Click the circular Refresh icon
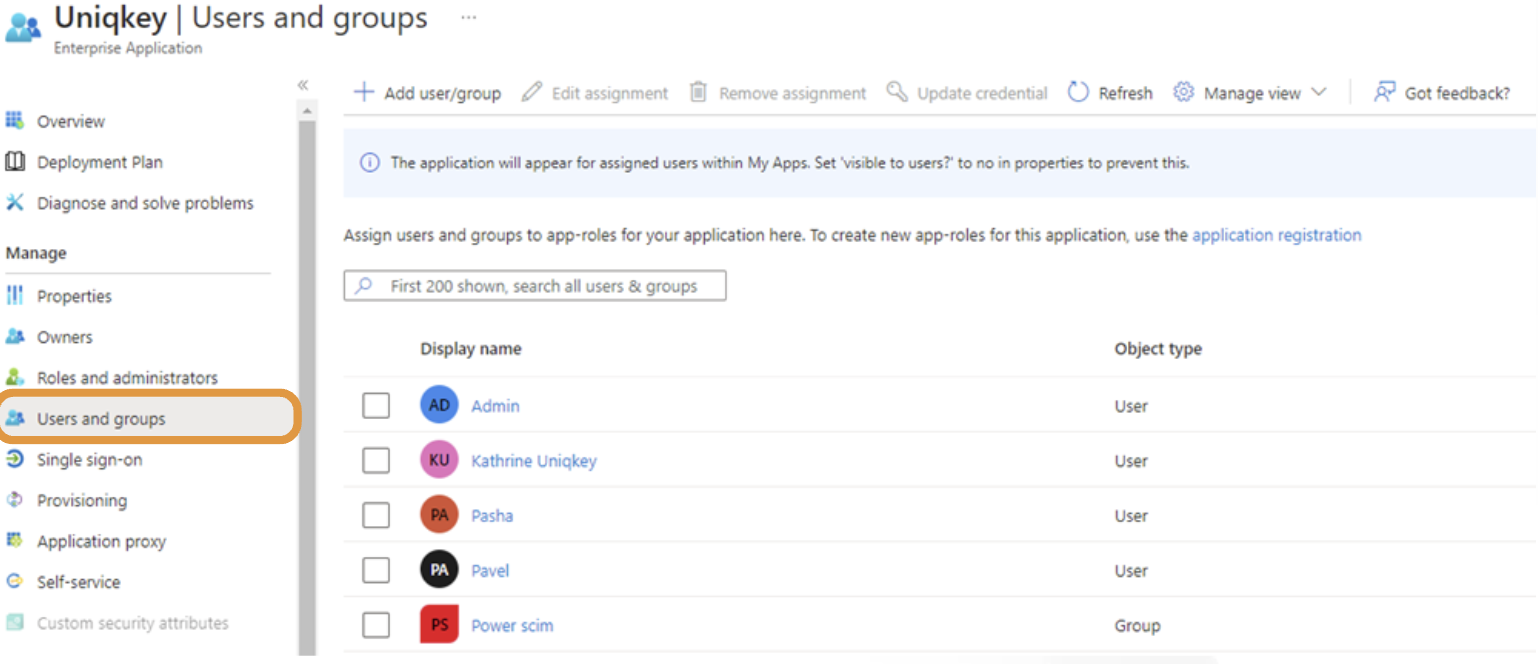 click(1078, 92)
